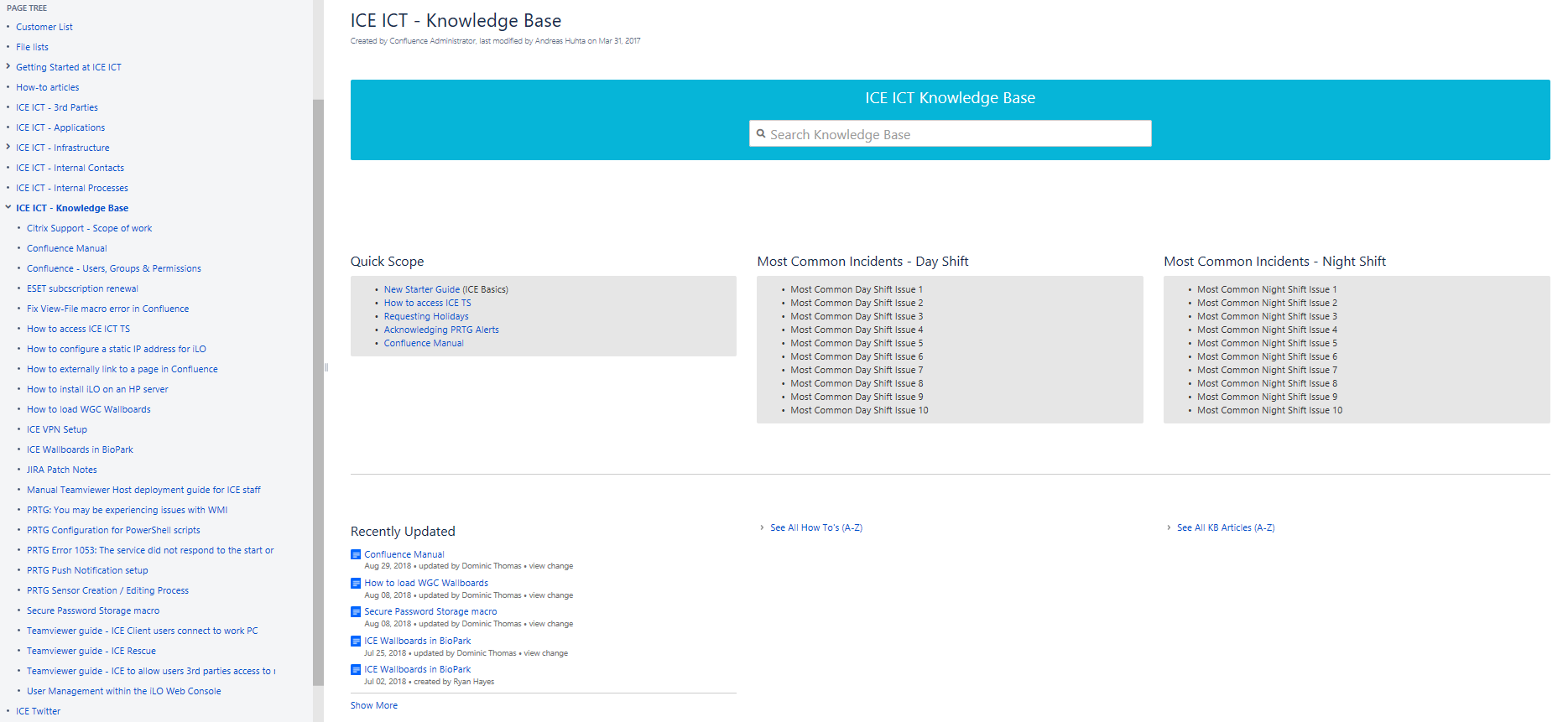Open Manual Teamviewer Host deployment guide page
The width and height of the screenshot is (1568, 722).
pos(143,490)
